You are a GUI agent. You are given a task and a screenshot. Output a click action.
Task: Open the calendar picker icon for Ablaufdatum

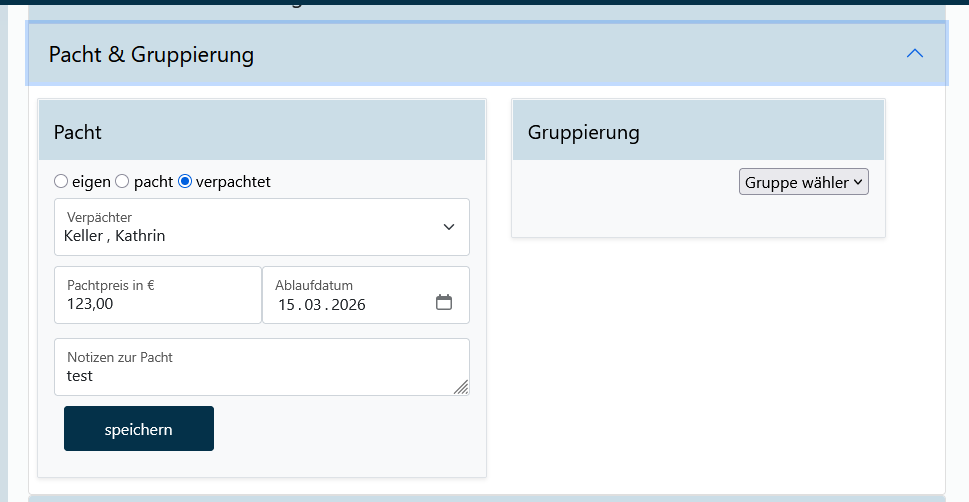pos(444,302)
